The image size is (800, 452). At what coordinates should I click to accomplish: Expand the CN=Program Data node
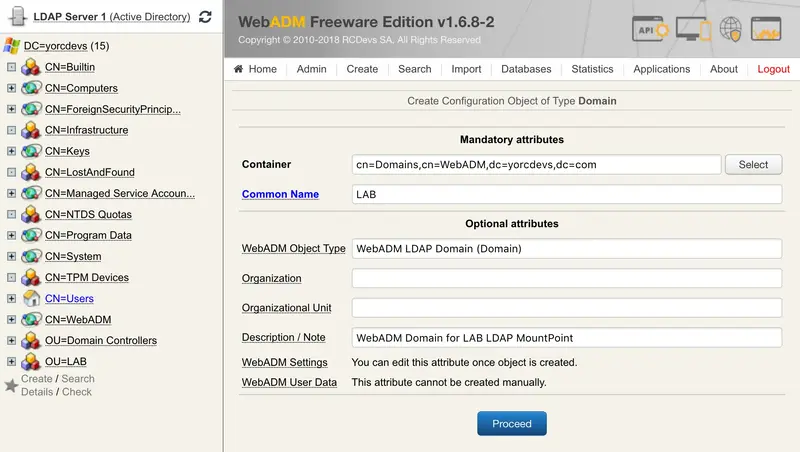11,235
